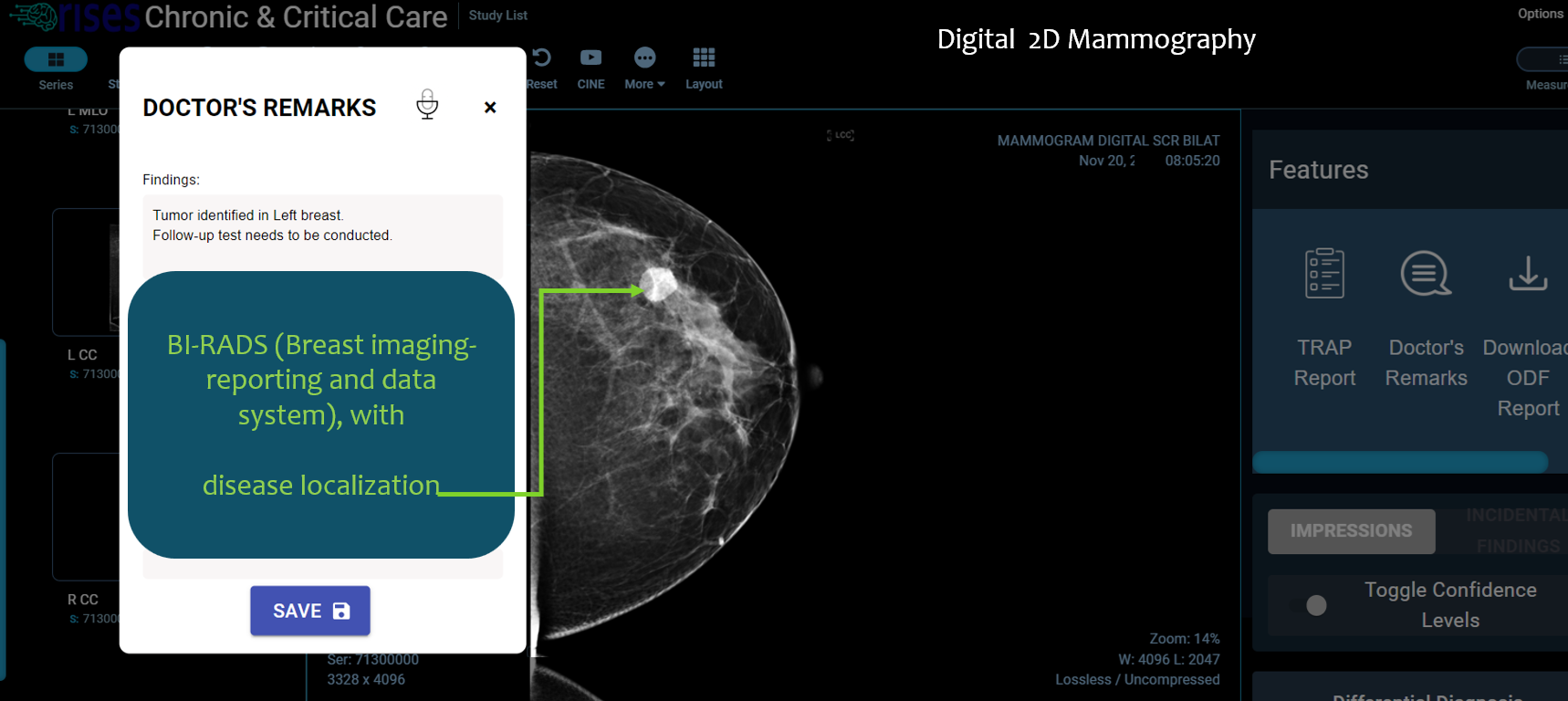Click the '3328 x 4096' dimensions text
Viewport: 1568px width, 701px height.
point(366,680)
